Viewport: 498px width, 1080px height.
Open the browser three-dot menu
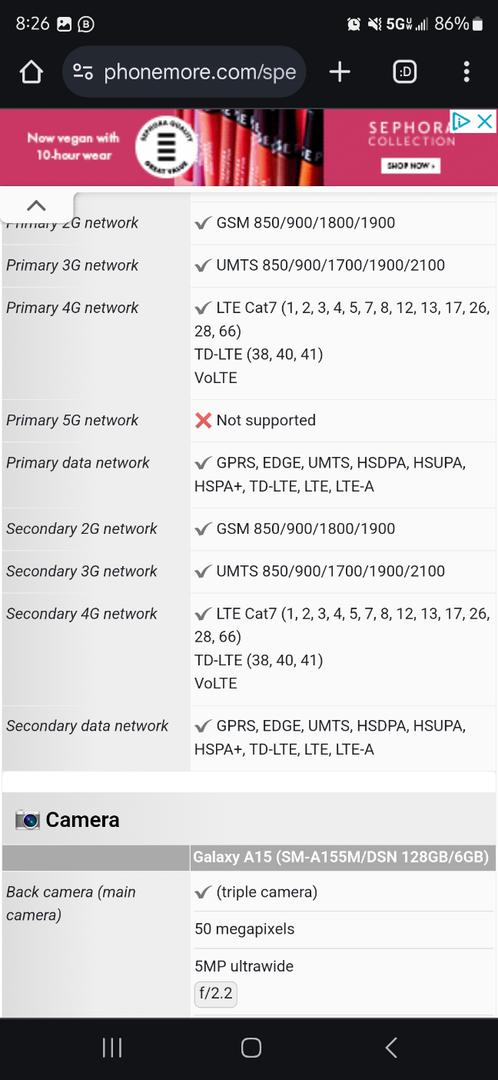click(466, 72)
